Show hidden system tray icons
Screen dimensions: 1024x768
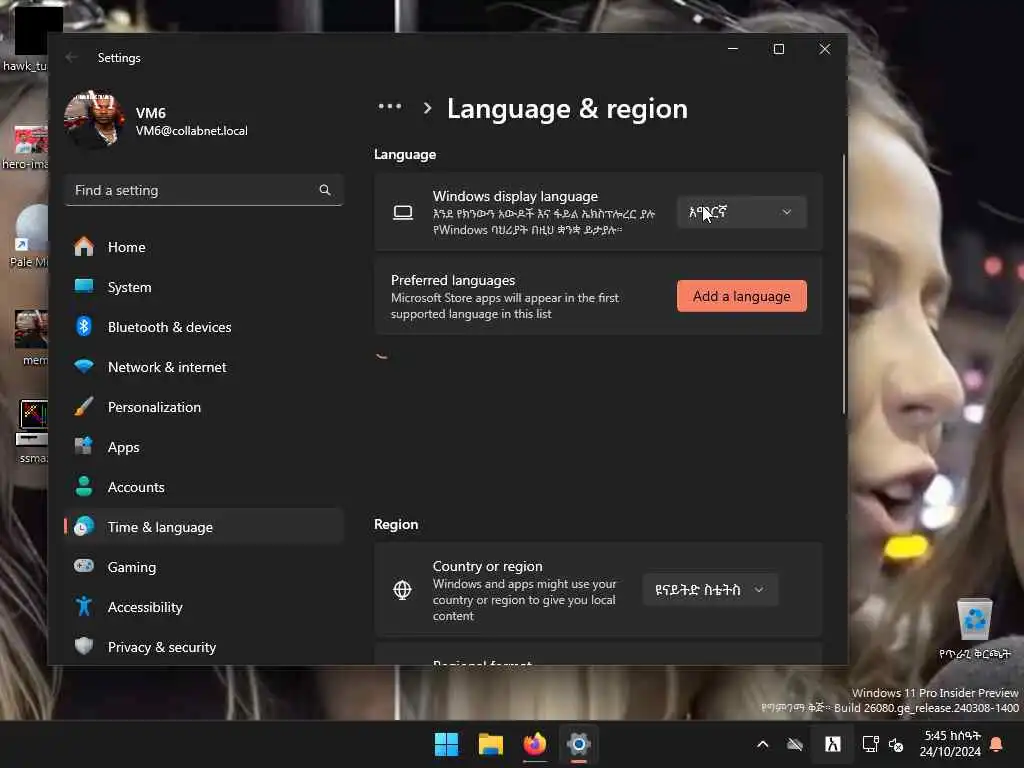(762, 744)
